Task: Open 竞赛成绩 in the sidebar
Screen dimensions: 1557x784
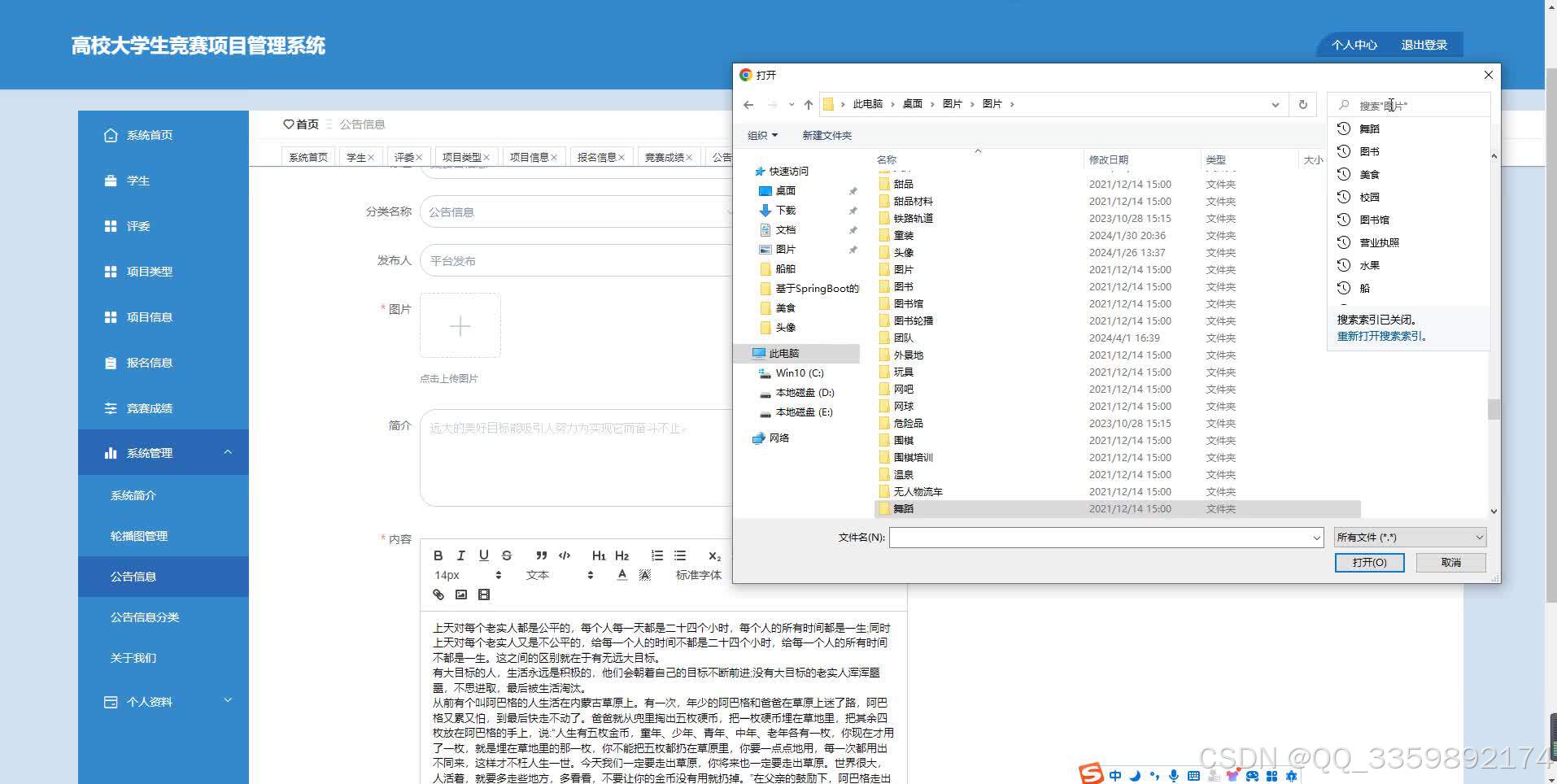Action: pos(164,408)
